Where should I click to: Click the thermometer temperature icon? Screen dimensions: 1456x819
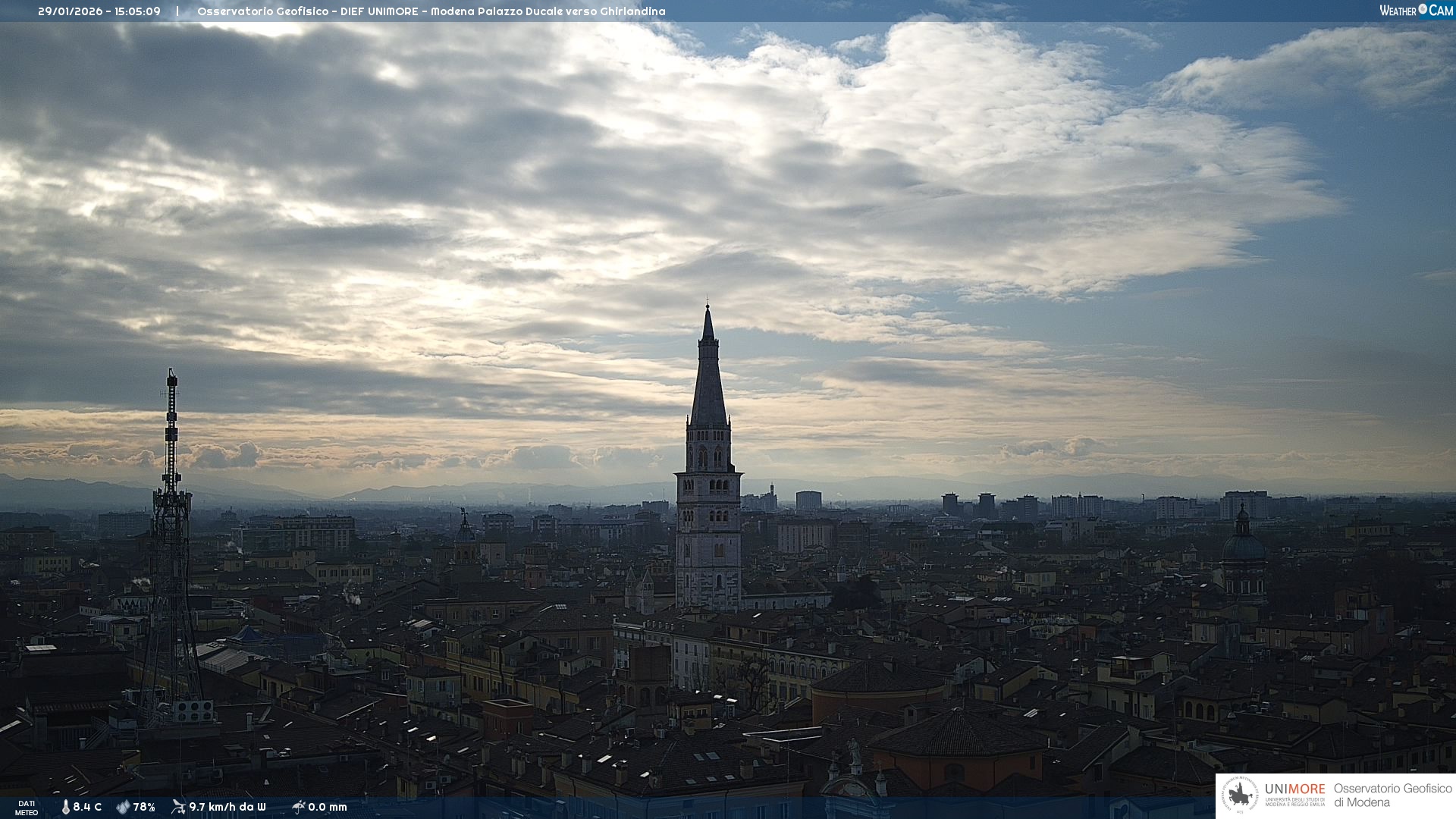tap(65, 807)
